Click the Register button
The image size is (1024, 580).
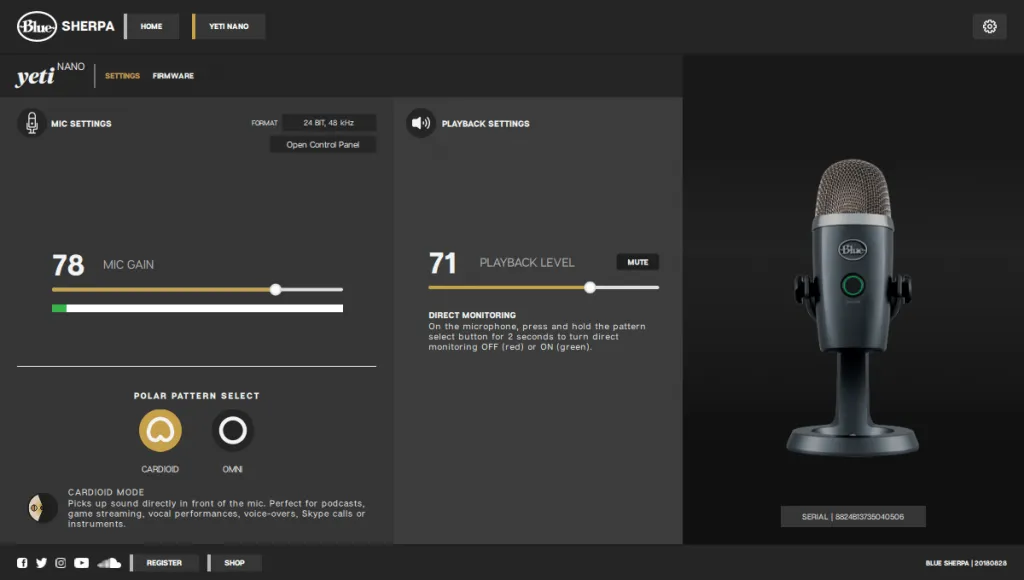pyautogui.click(x=165, y=563)
